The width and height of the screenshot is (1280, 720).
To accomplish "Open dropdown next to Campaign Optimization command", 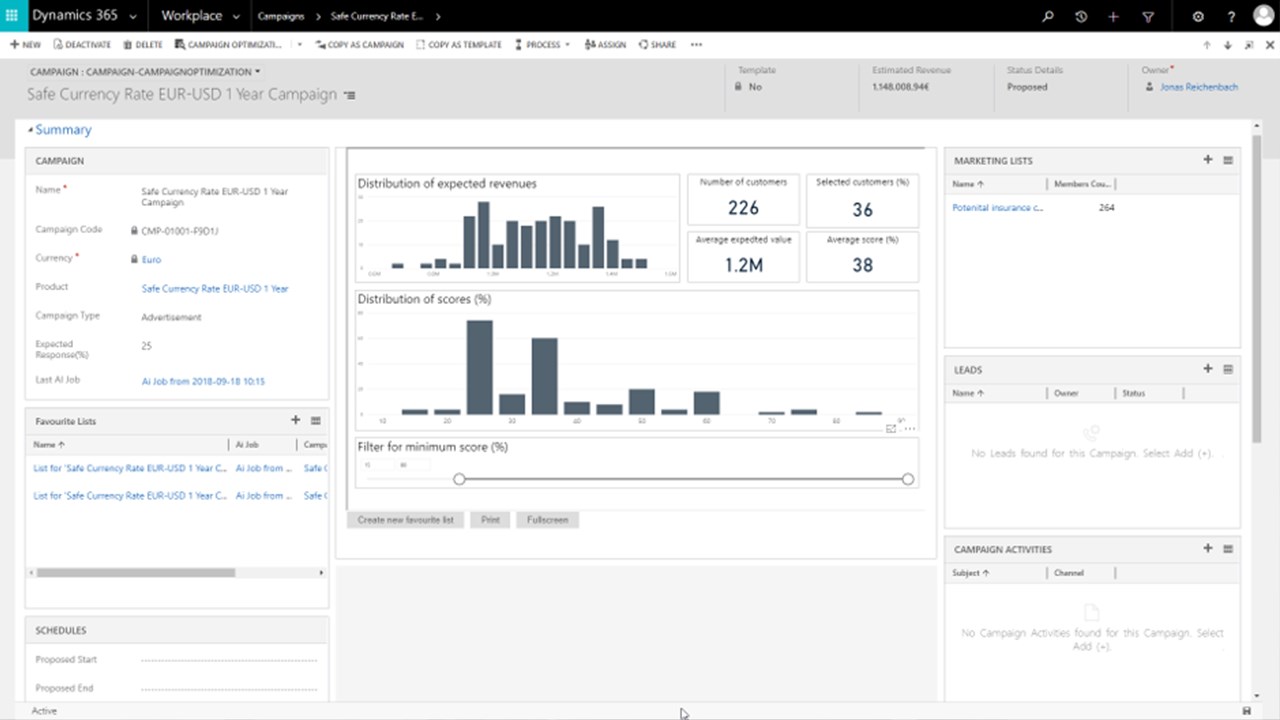I will pos(299,45).
